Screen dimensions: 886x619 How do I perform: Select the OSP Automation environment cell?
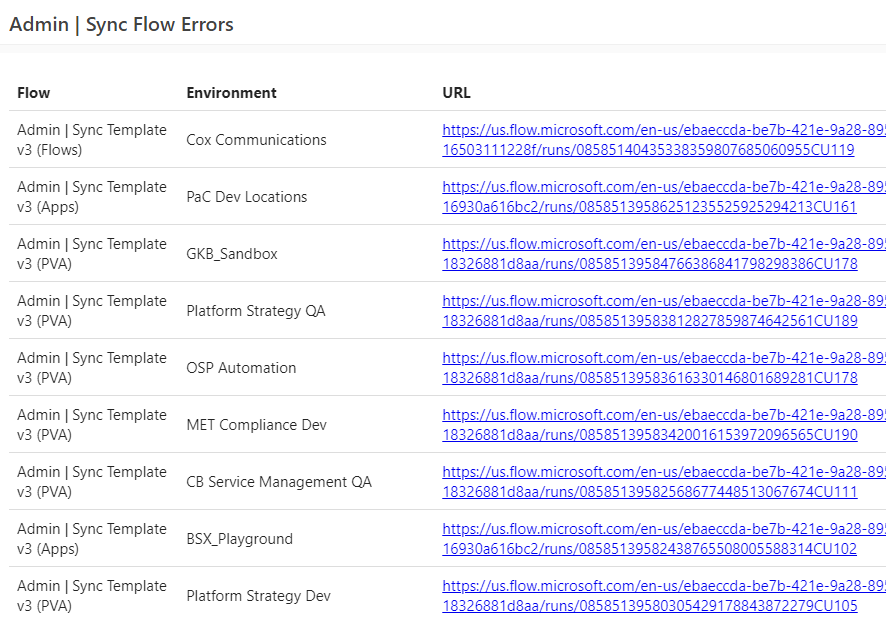click(239, 367)
